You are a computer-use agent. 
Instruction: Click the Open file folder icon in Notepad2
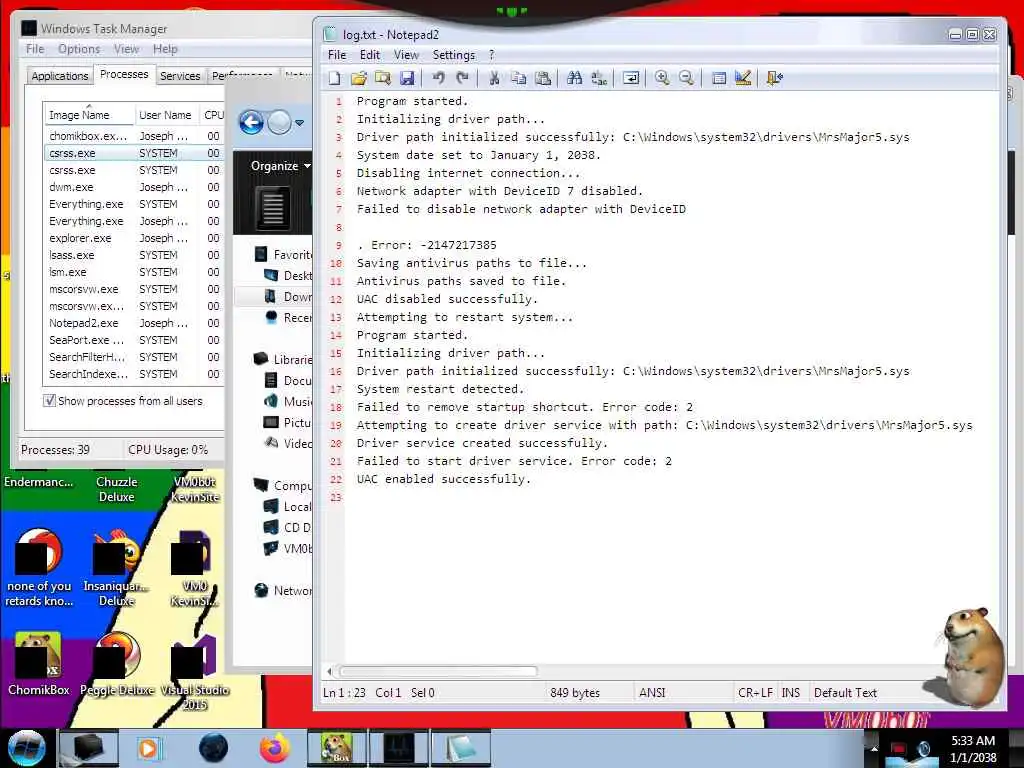(358, 78)
